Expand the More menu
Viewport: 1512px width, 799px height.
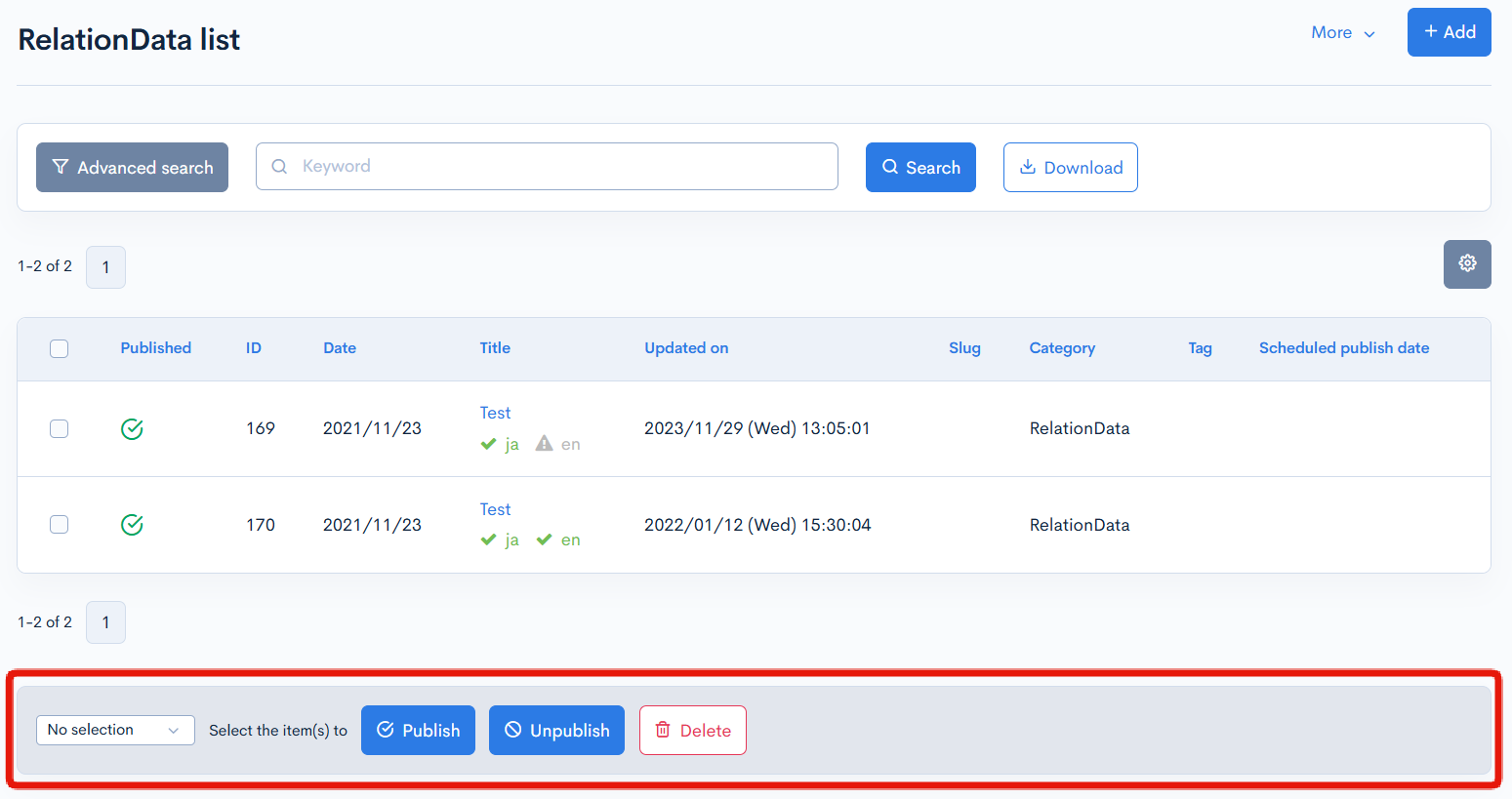coord(1331,32)
